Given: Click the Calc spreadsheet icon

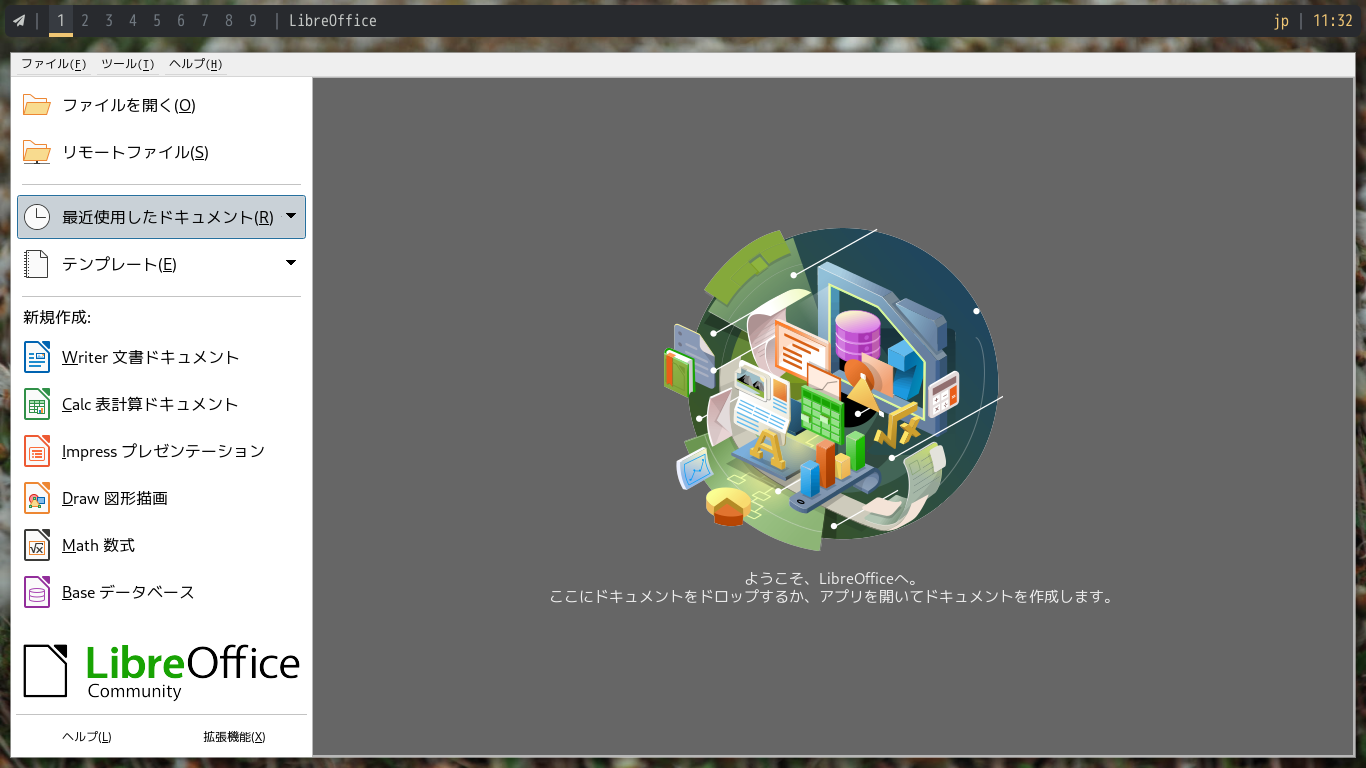Looking at the screenshot, I should pos(37,404).
